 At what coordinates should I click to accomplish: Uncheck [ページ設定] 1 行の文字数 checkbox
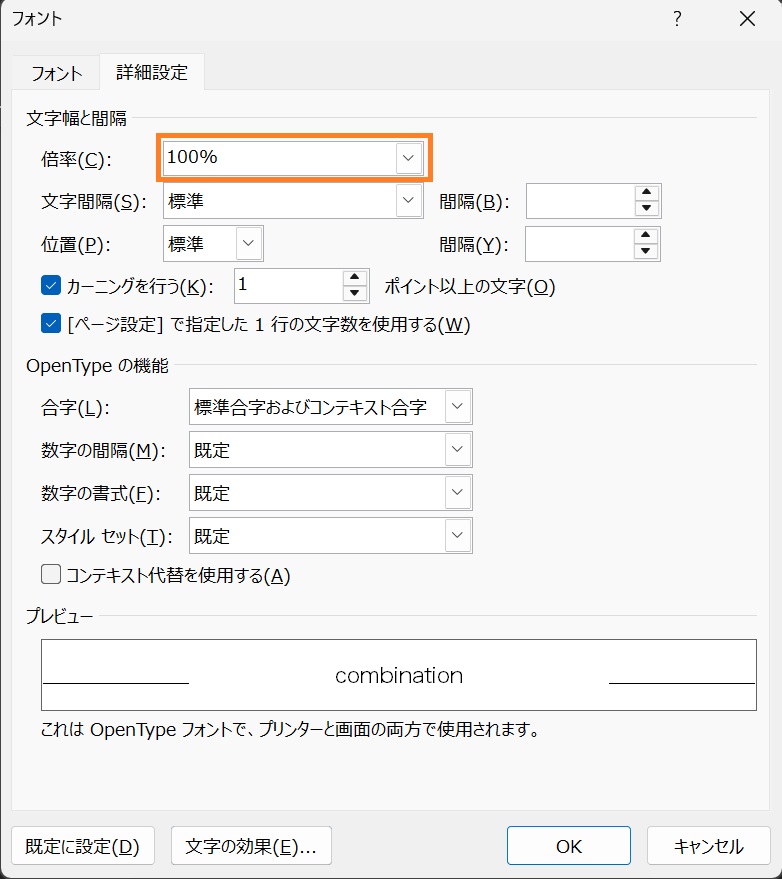click(52, 324)
